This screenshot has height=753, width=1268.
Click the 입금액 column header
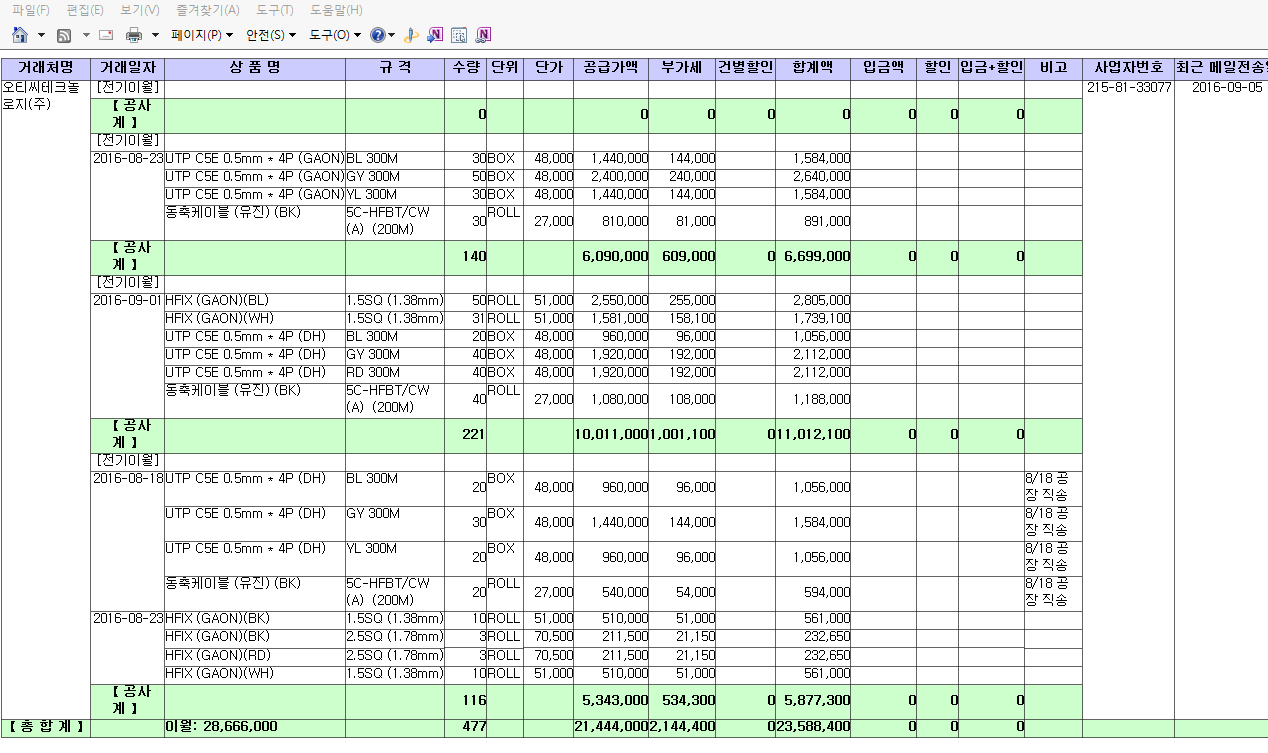[x=883, y=68]
